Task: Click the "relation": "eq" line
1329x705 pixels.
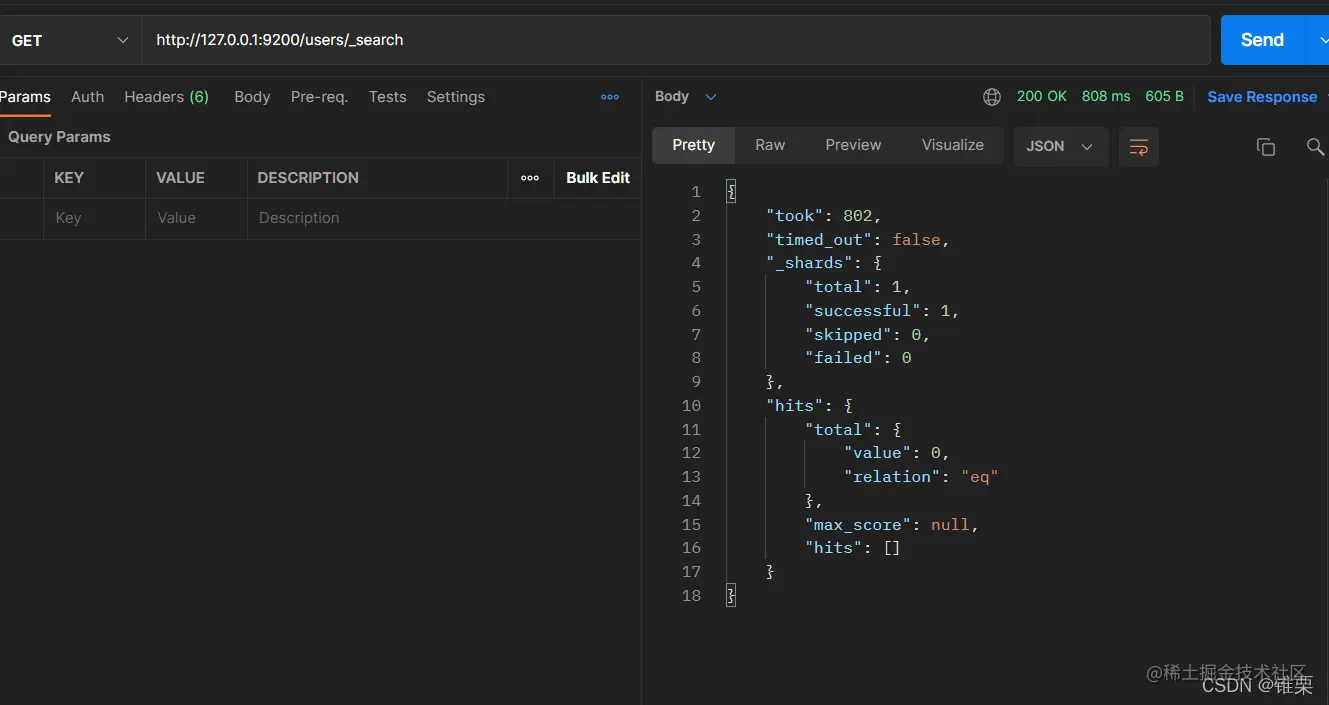Action: tap(921, 477)
